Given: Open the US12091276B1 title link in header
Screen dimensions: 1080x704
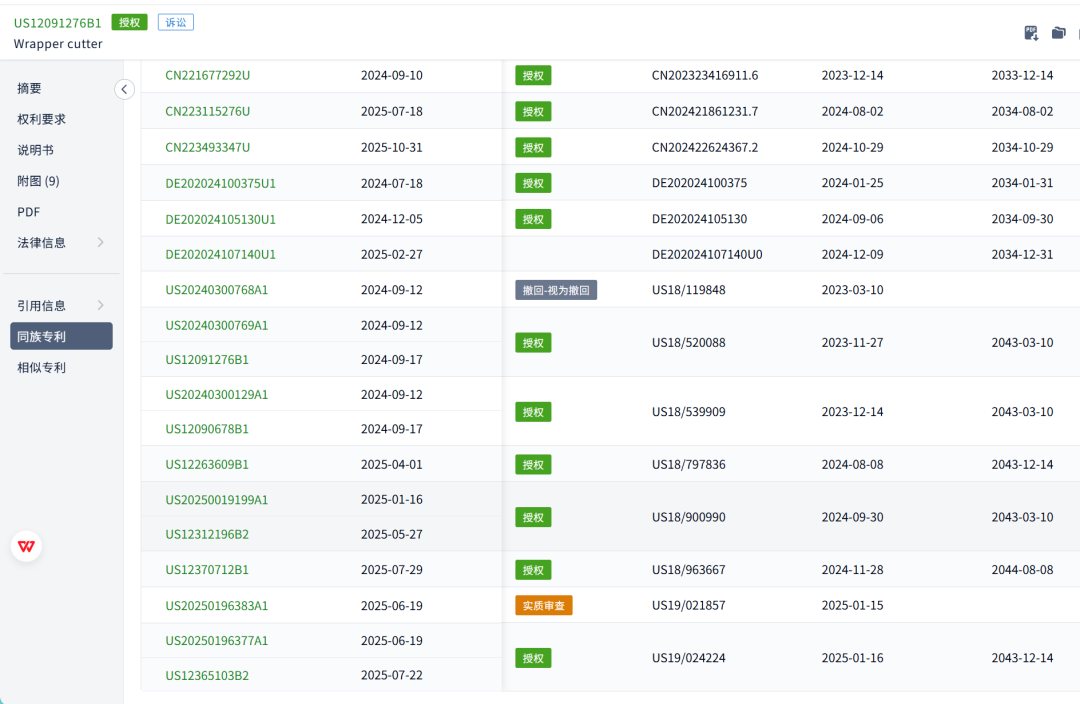Looking at the screenshot, I should coord(58,23).
